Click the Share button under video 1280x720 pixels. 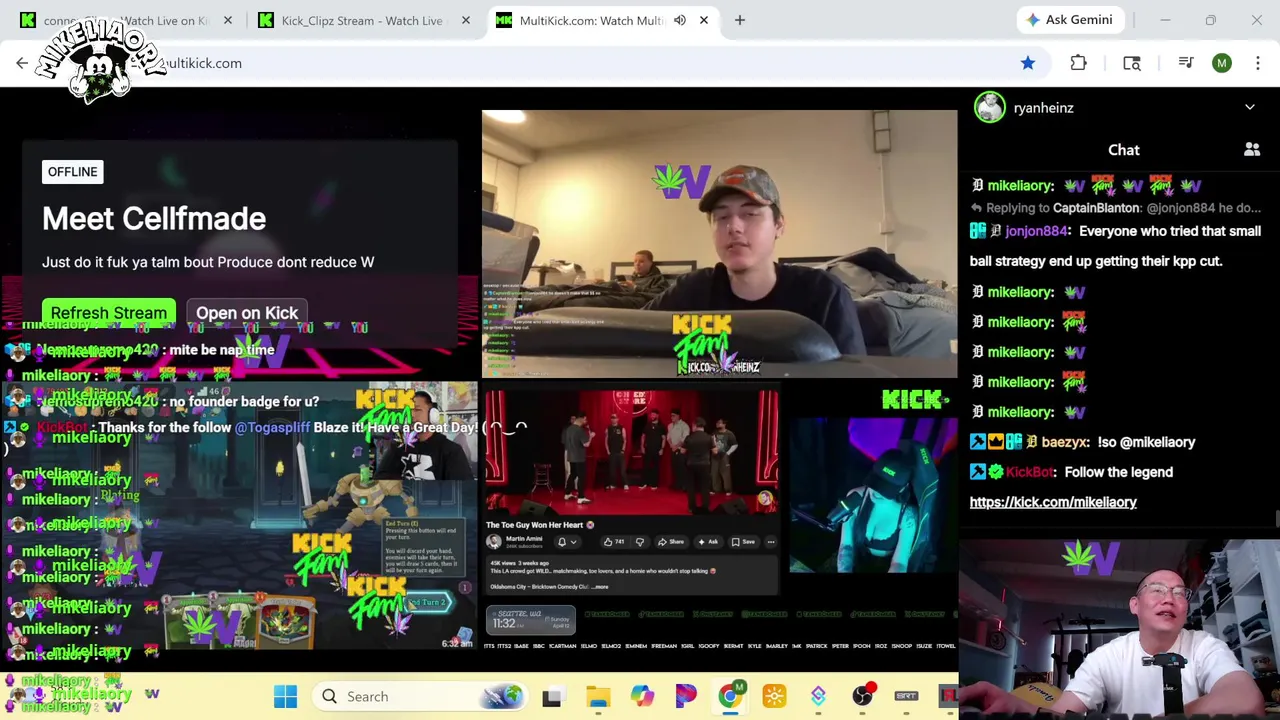670,542
